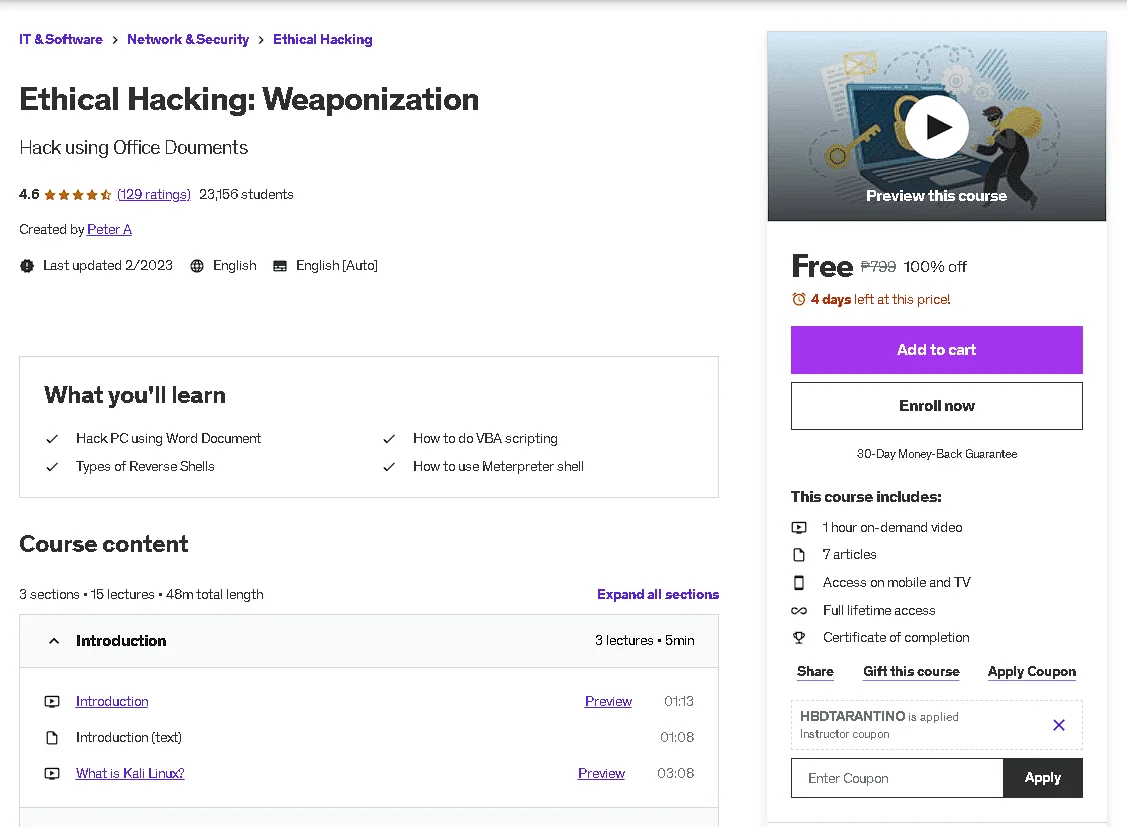Click the checkmark beside 'Hack PC using Word Document'
Viewport: 1127px width, 827px height.
[52, 439]
